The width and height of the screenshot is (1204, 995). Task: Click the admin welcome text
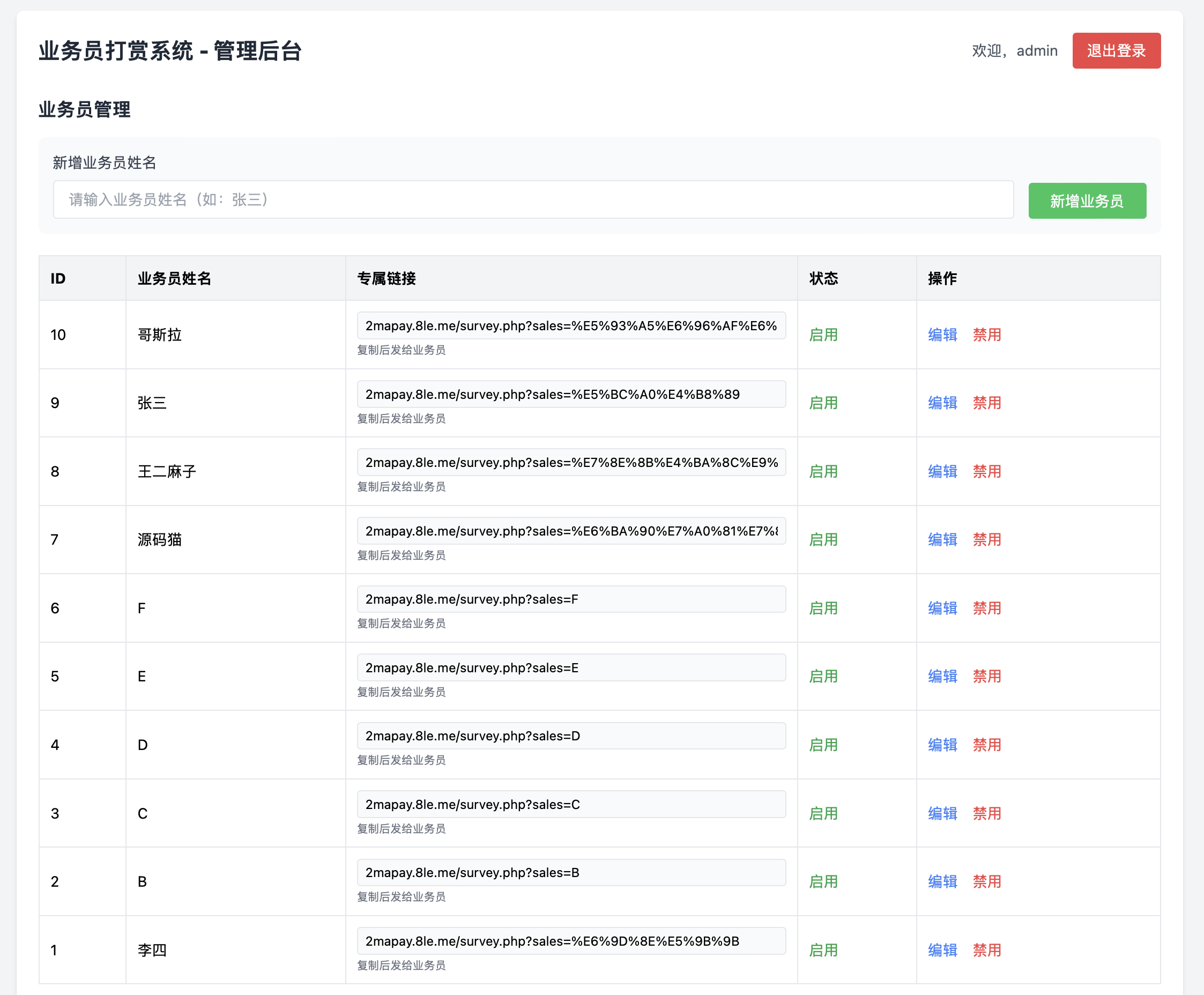1014,50
